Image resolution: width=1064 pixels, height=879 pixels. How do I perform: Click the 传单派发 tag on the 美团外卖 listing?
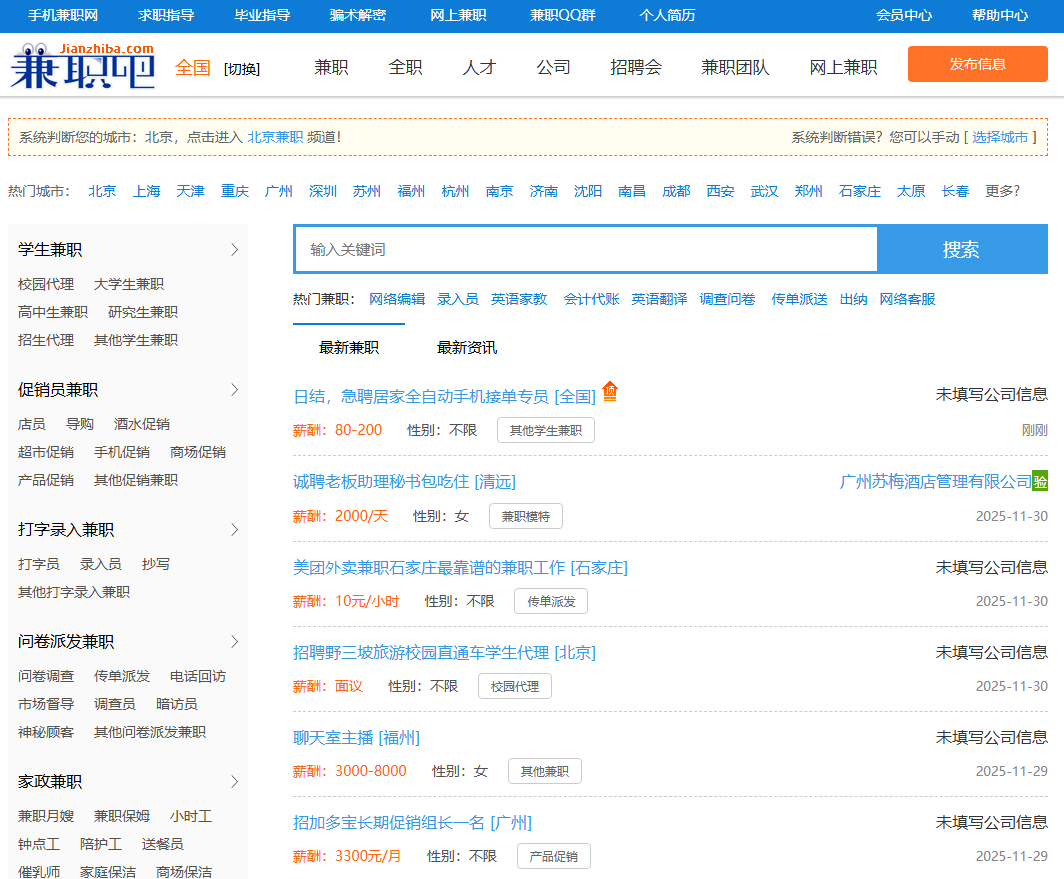(x=551, y=601)
